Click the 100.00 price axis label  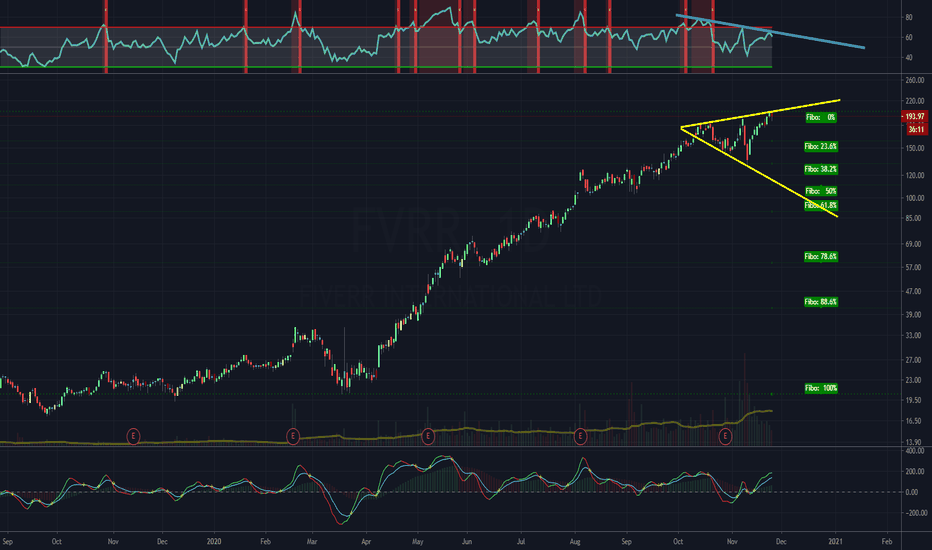pyautogui.click(x=915, y=198)
